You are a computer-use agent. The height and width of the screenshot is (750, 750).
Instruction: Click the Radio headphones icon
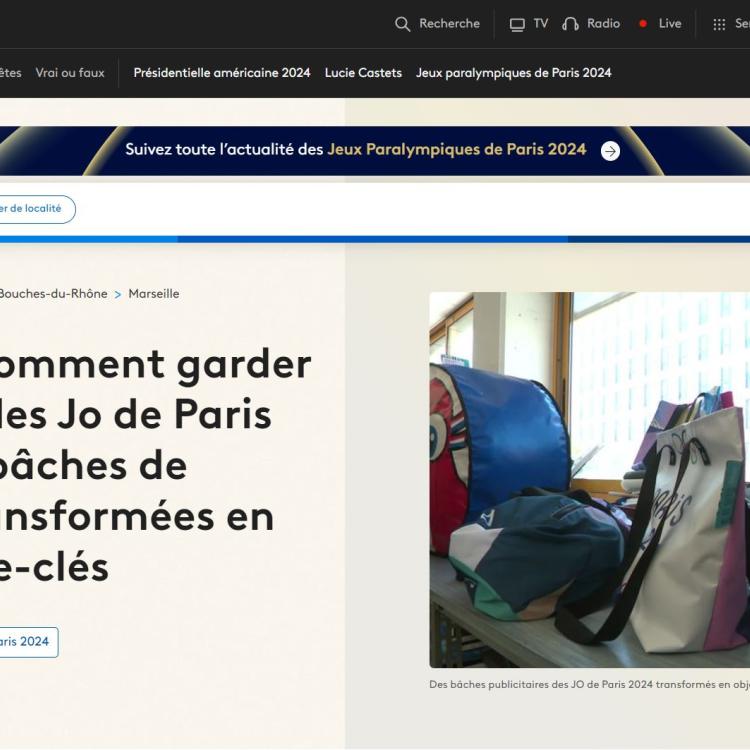click(570, 24)
